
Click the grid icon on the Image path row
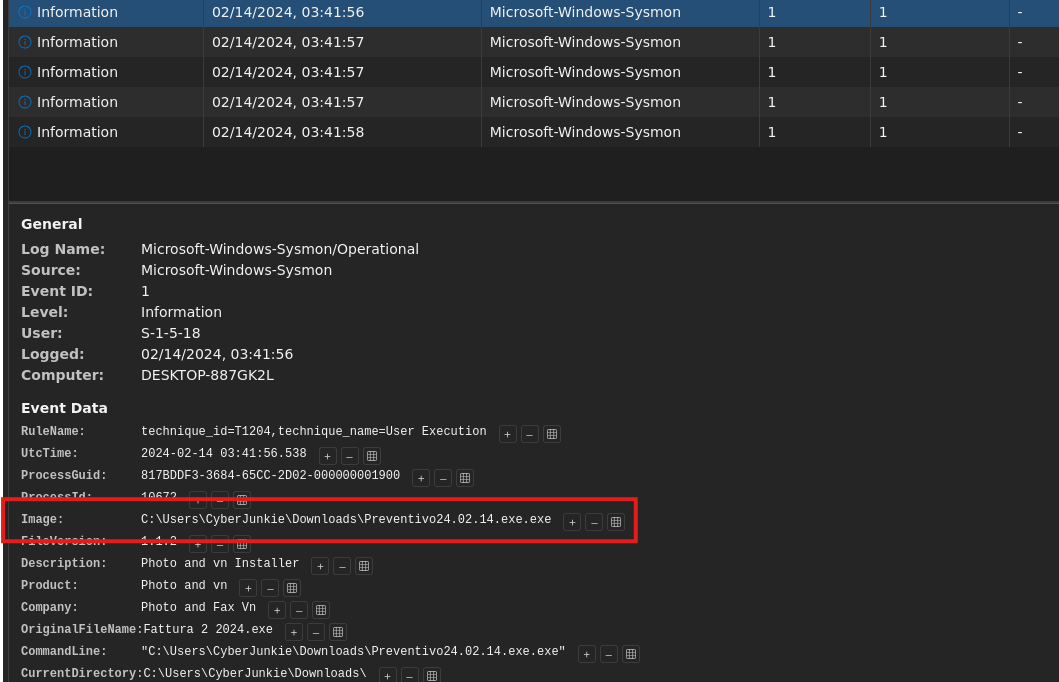(616, 522)
